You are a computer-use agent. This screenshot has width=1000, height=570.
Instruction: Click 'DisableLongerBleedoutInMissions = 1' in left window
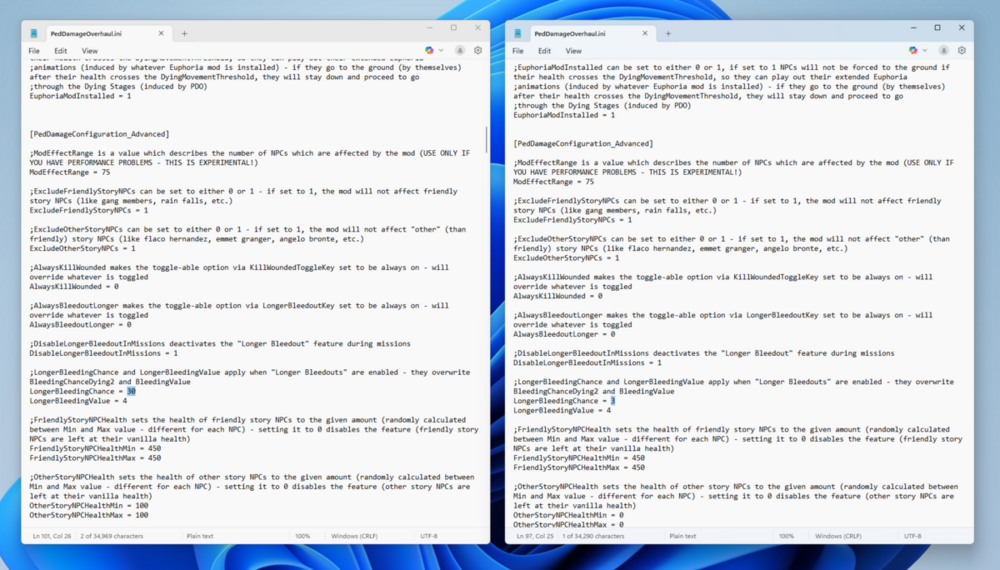103,353
